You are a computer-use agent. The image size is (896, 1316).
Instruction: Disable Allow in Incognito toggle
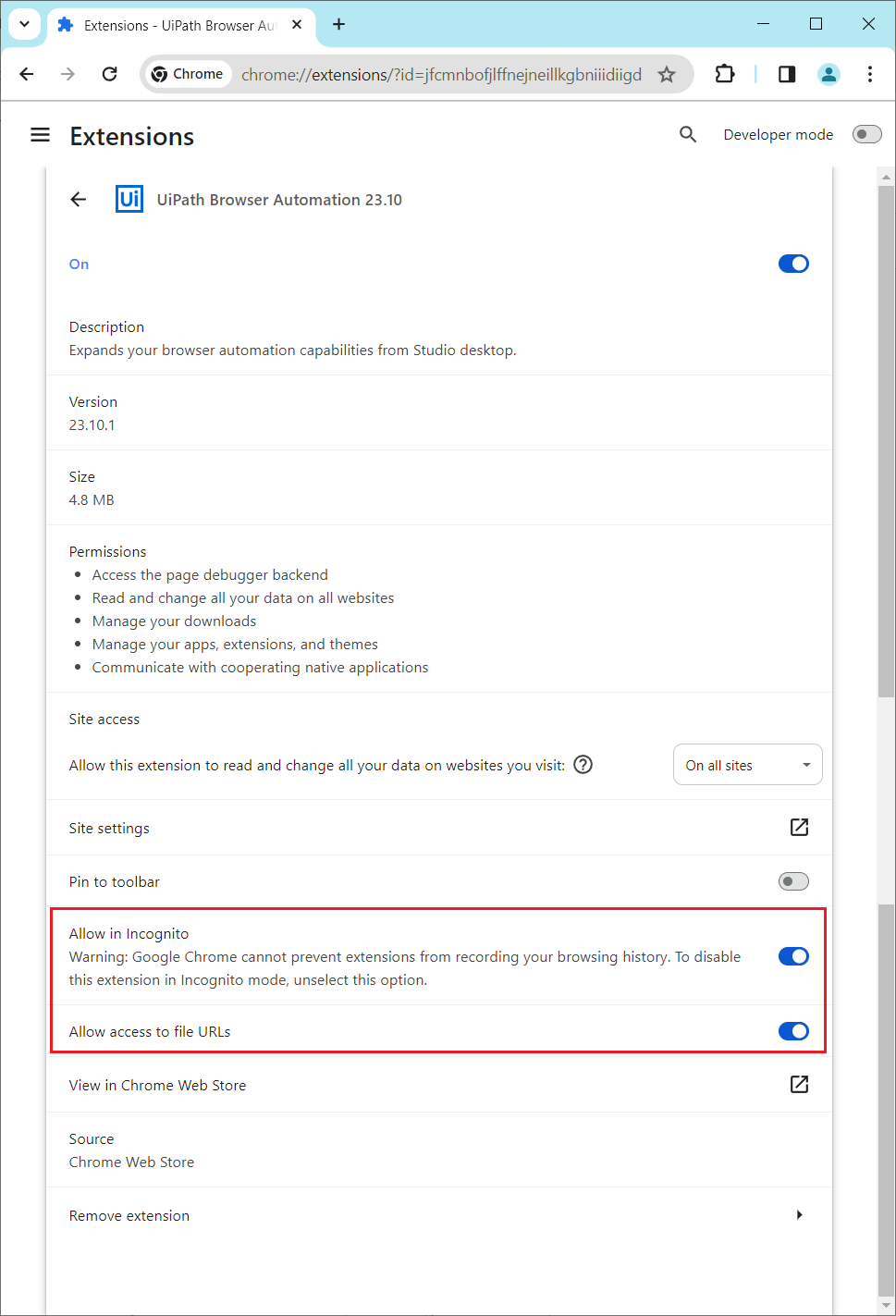click(793, 956)
